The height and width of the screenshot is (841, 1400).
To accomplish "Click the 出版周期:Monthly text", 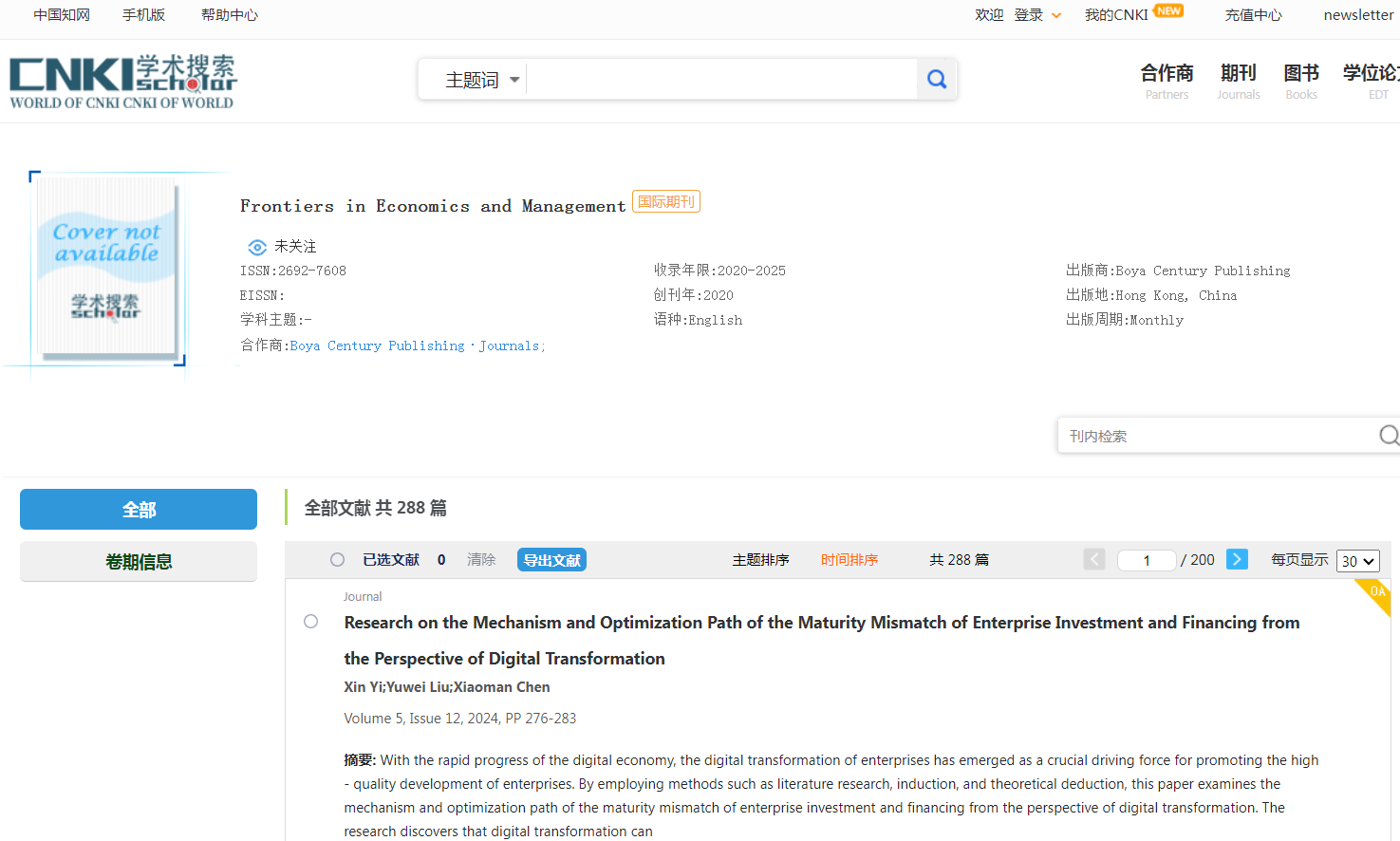I will [1125, 320].
